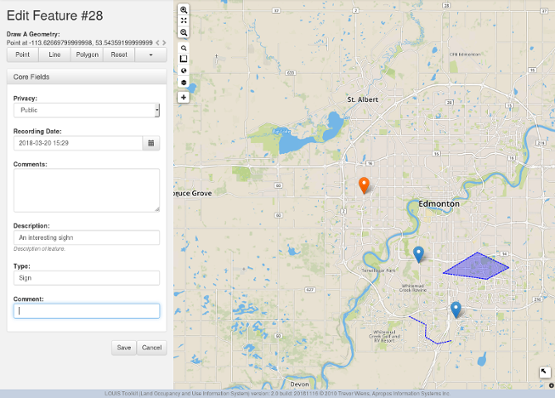555x398 pixels.
Task: Choose the Point geometry tool
Action: [x=23, y=55]
